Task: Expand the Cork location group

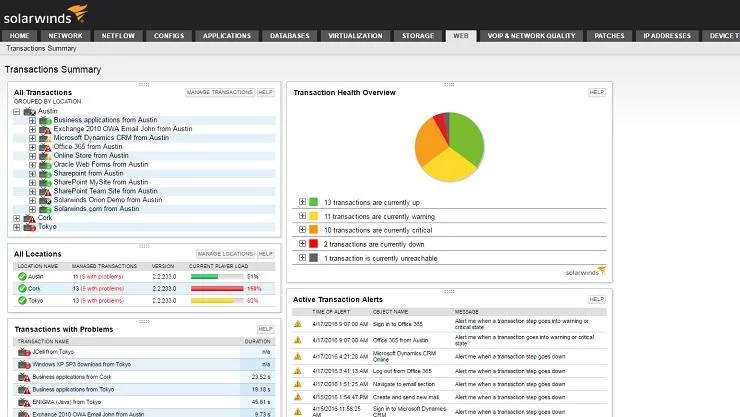Action: [x=17, y=218]
